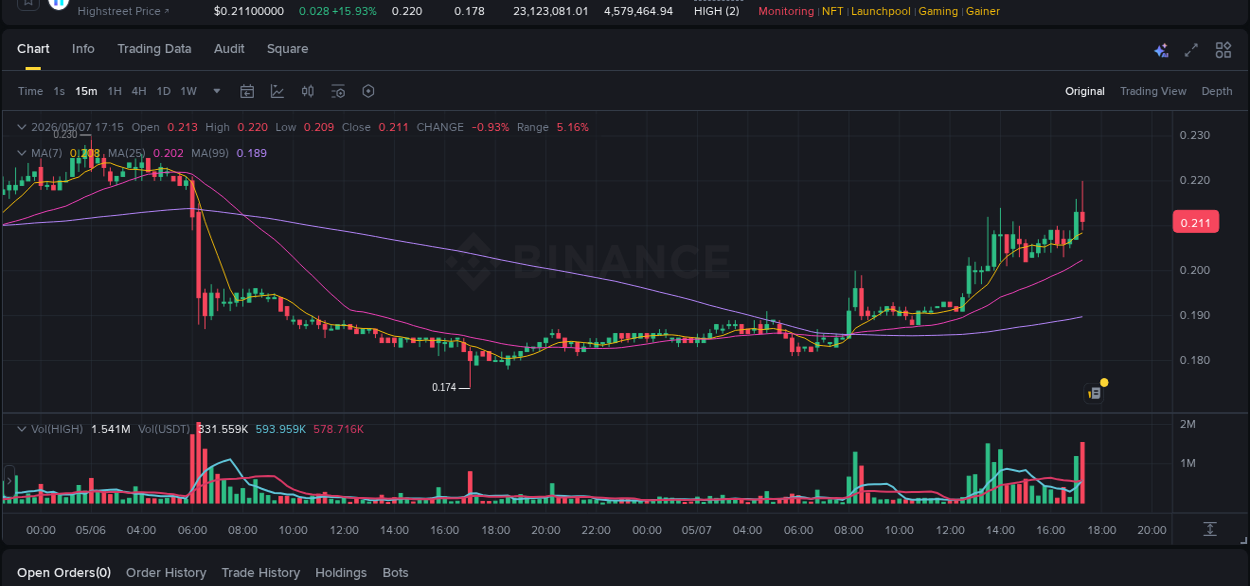Switch to Holdings tab
Image resolution: width=1250 pixels, height=586 pixels.
(341, 573)
